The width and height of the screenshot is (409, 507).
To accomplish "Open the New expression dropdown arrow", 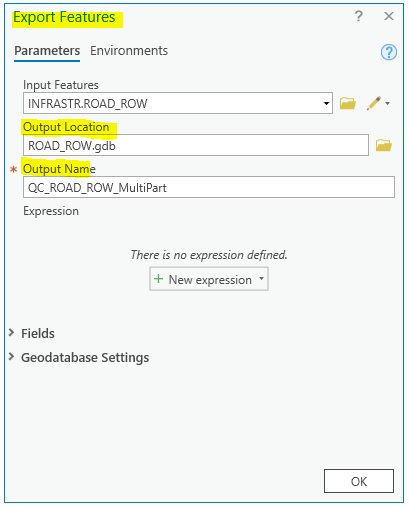I will [261, 278].
